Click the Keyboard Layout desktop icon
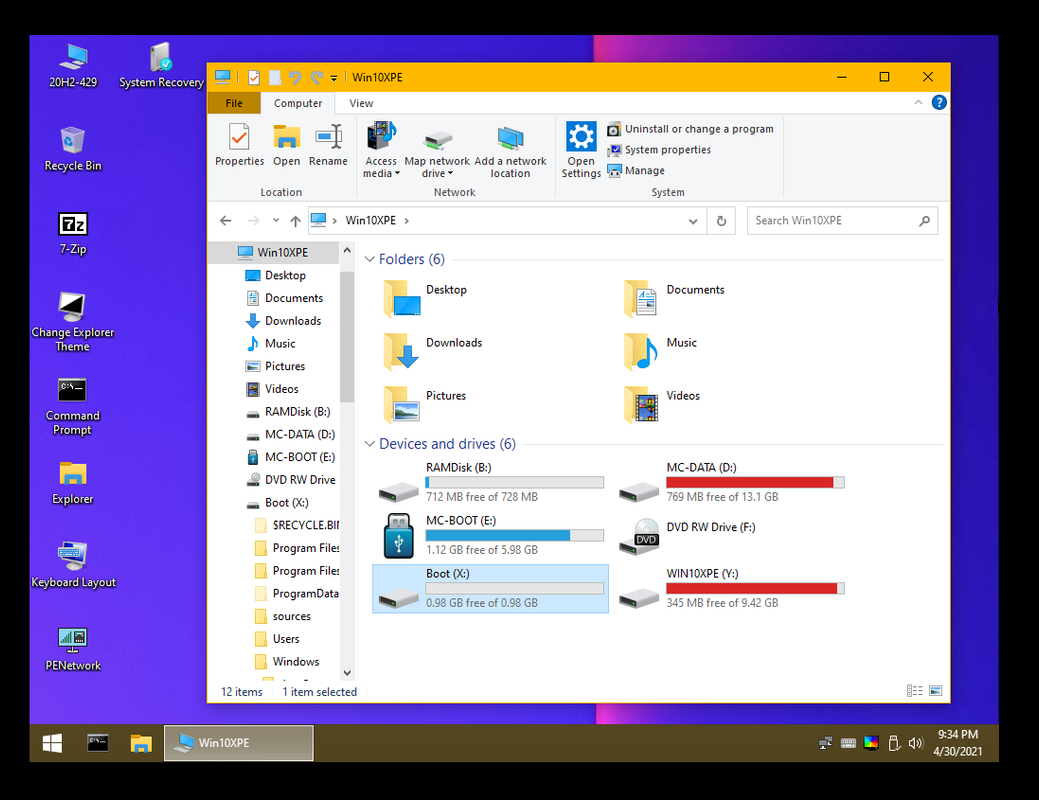1039x800 pixels. (x=73, y=565)
